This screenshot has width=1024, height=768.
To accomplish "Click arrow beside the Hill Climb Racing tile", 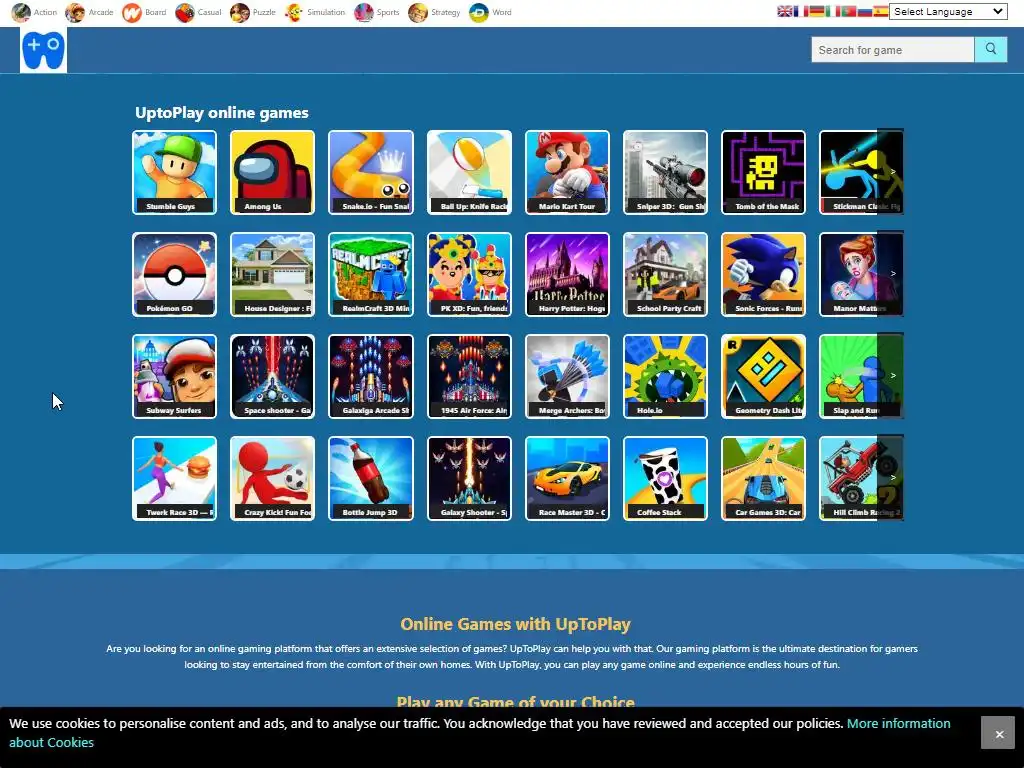I will pos(891,477).
